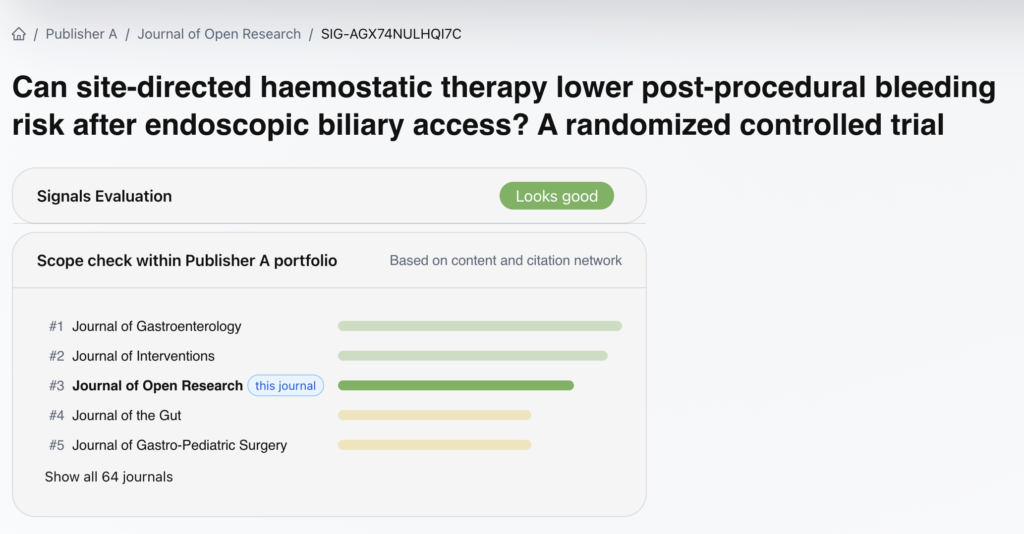This screenshot has width=1024, height=534.
Task: Select Journal of Gastro-Pediatric Surgery entry
Action: (x=179, y=445)
